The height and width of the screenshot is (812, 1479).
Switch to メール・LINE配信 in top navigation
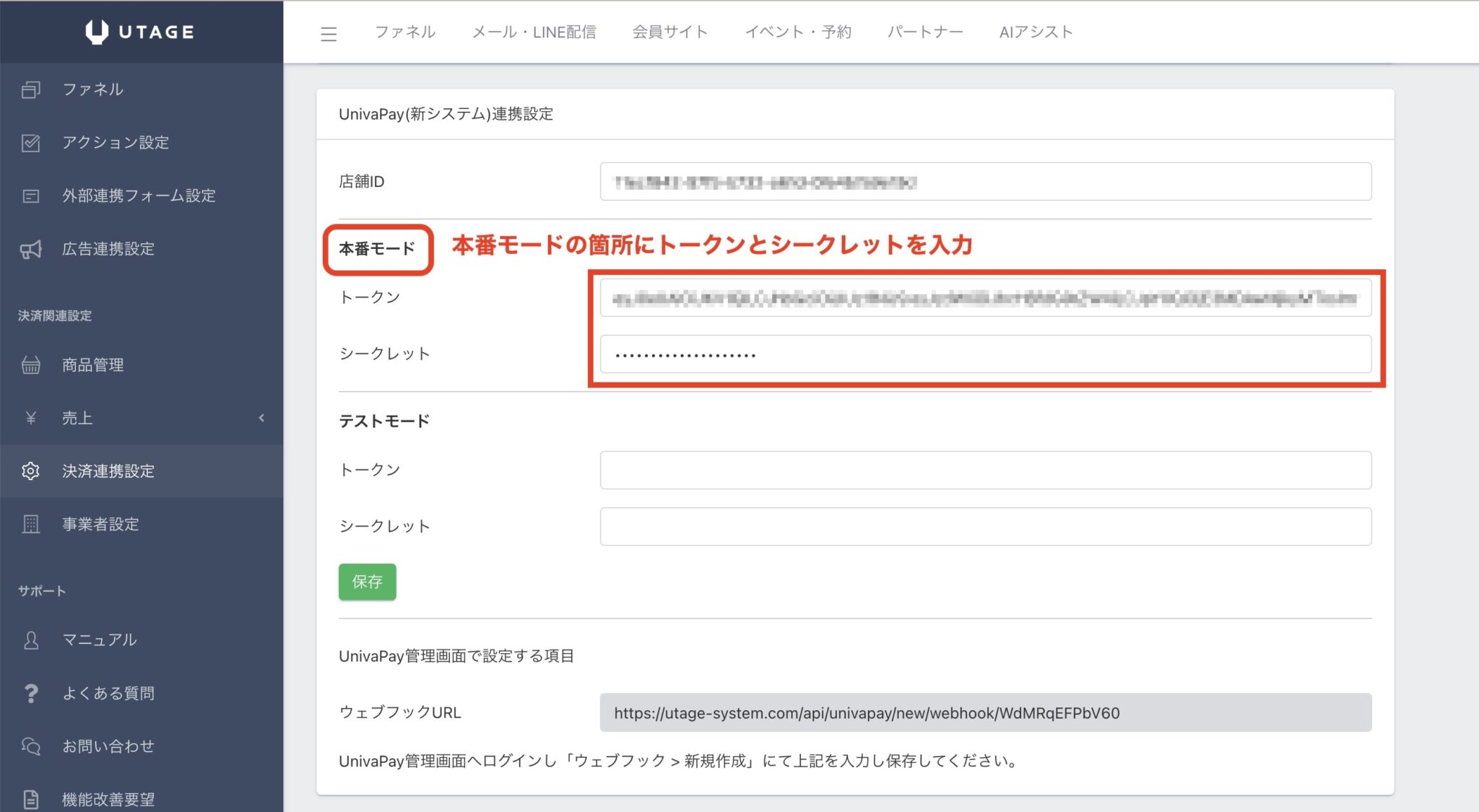point(534,32)
